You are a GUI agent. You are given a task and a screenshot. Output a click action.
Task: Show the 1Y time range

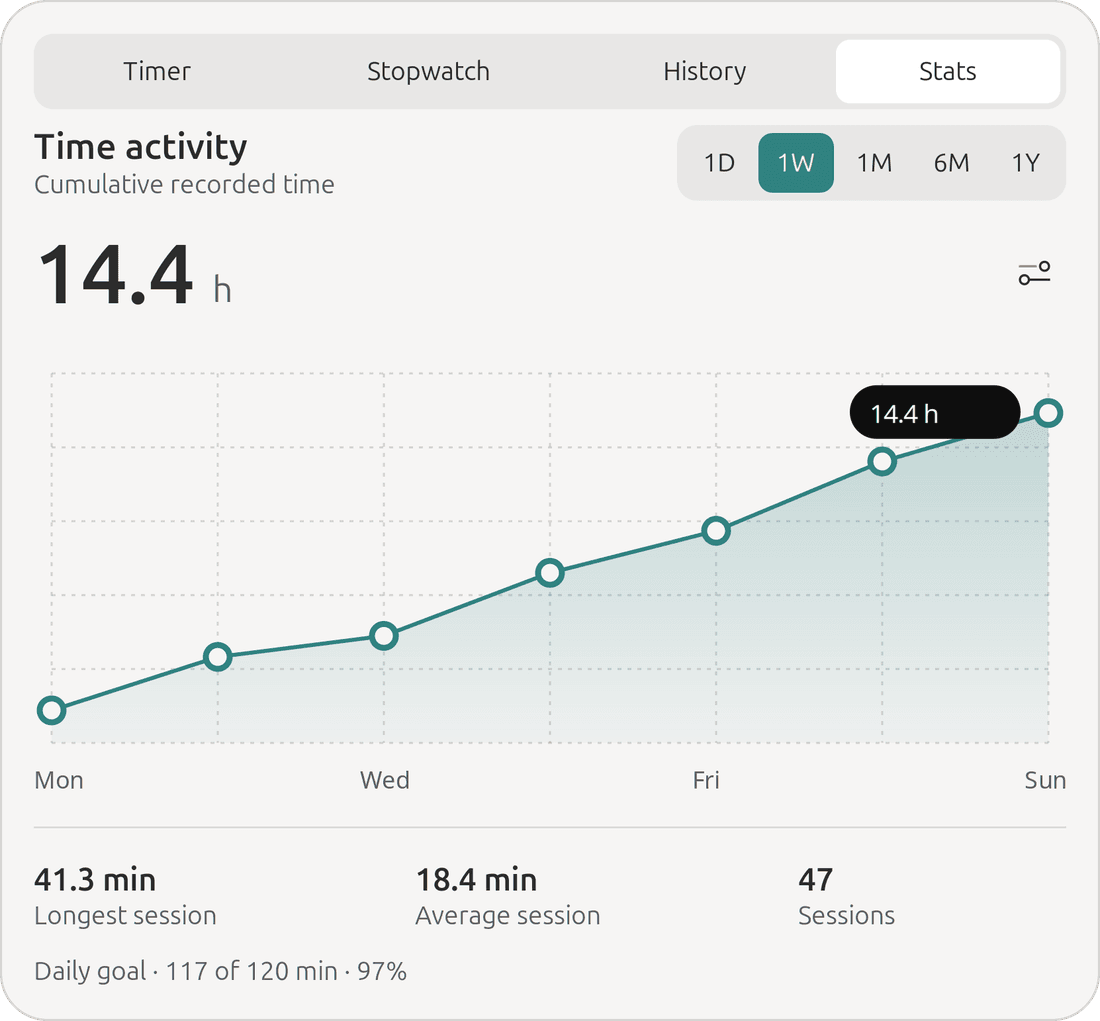1025,163
